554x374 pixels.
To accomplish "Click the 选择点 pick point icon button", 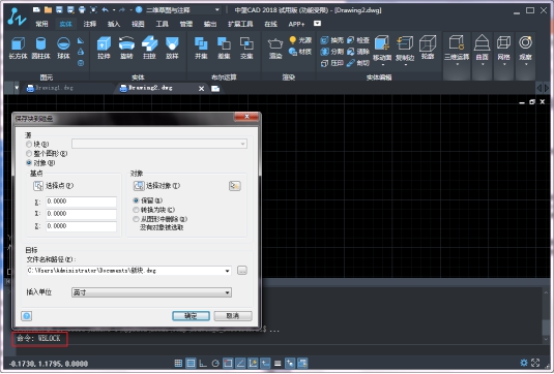I will 38,186.
